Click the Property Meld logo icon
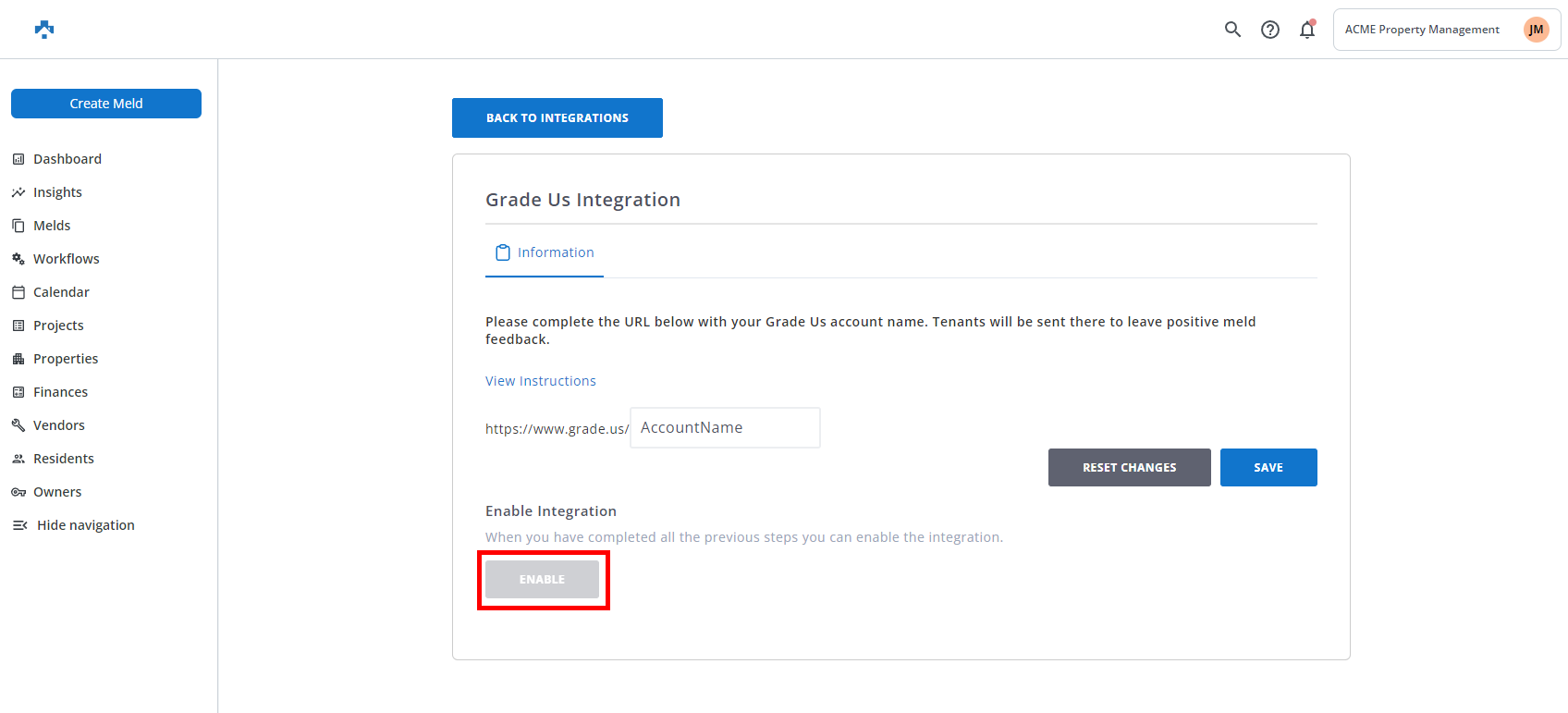This screenshot has height=713, width=1568. pyautogui.click(x=44, y=30)
